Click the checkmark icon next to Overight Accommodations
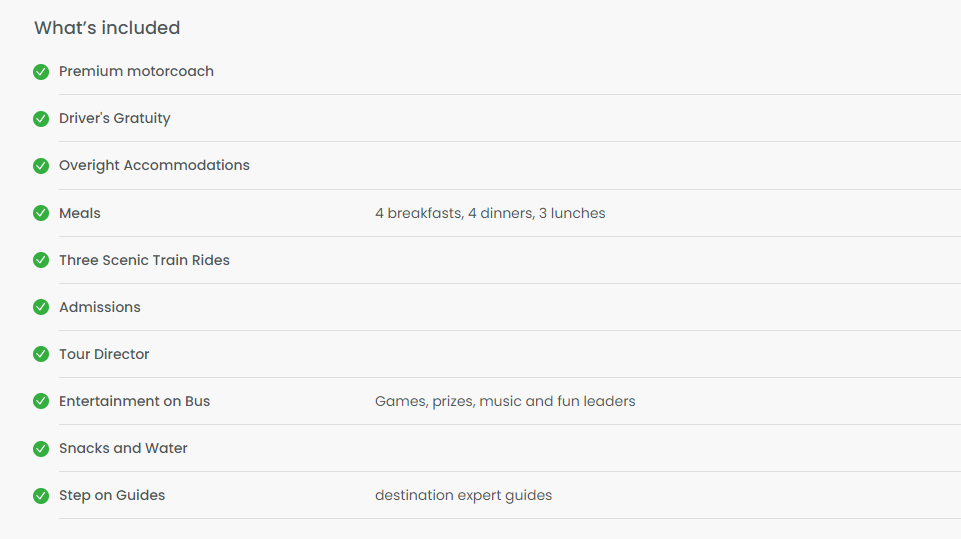This screenshot has width=961, height=539. [41, 166]
